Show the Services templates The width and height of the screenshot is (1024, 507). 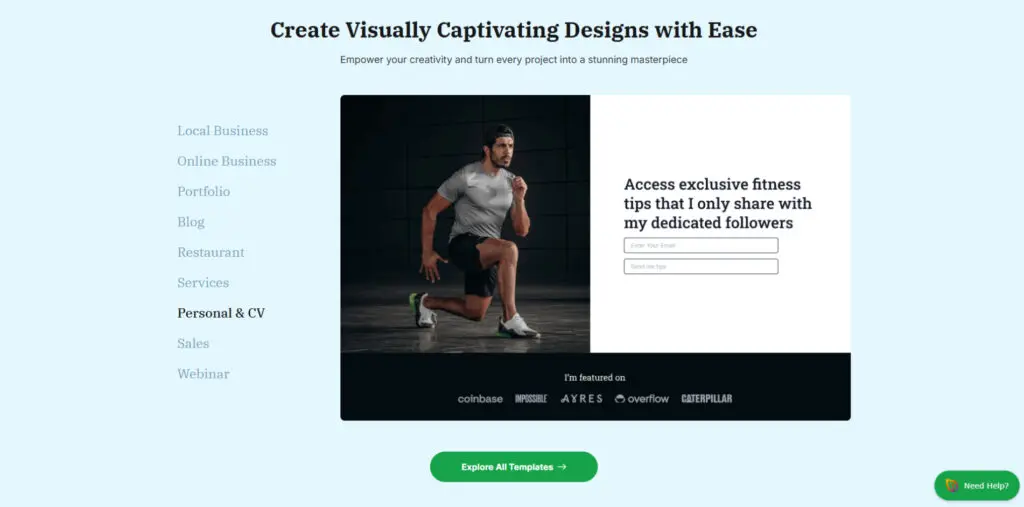click(203, 283)
